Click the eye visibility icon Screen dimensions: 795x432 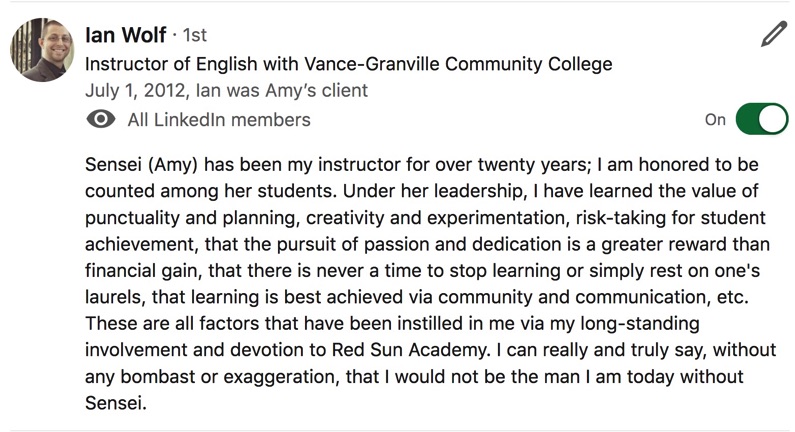(101, 120)
